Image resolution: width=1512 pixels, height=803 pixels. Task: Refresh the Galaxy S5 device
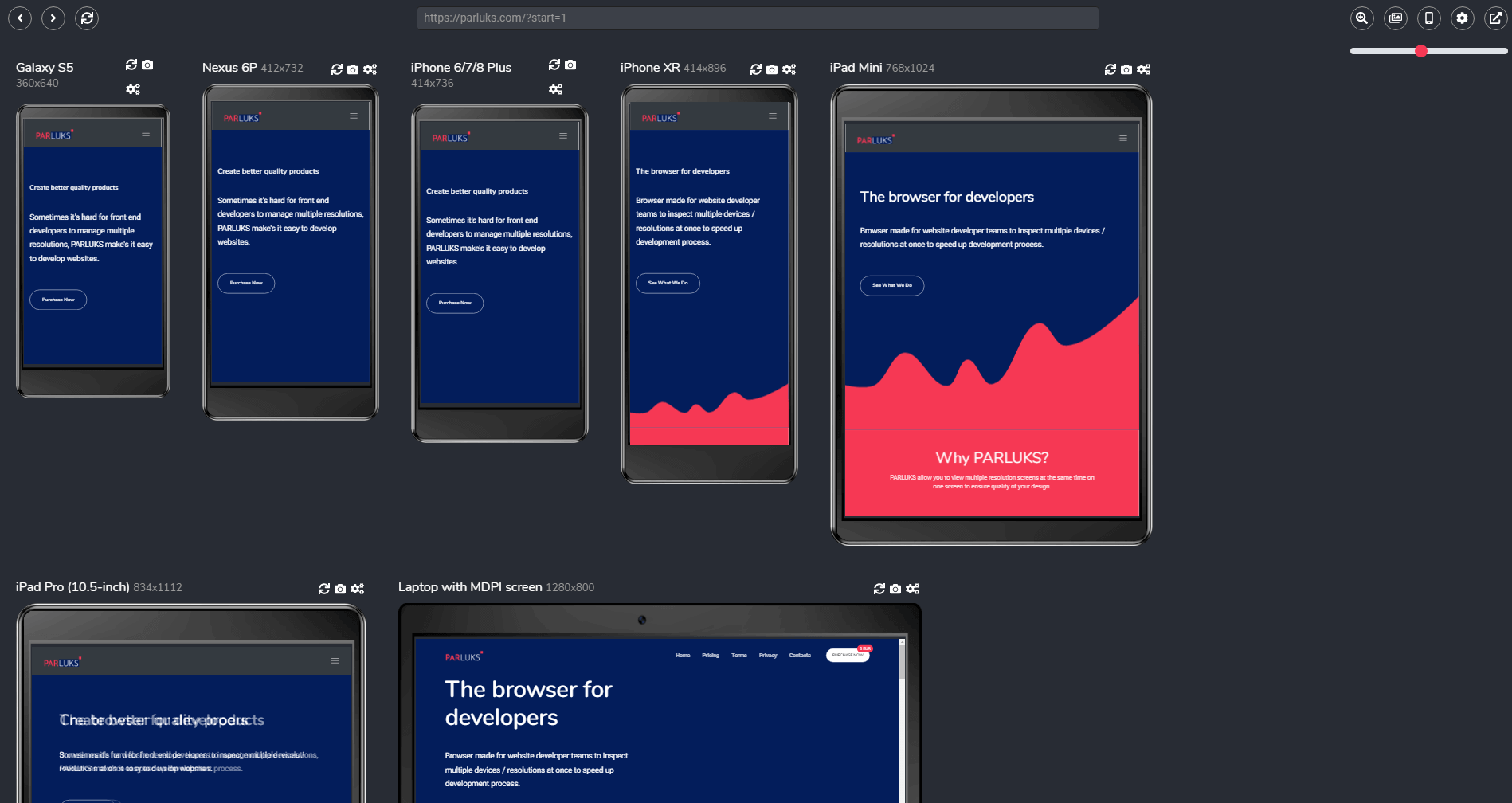click(x=131, y=65)
